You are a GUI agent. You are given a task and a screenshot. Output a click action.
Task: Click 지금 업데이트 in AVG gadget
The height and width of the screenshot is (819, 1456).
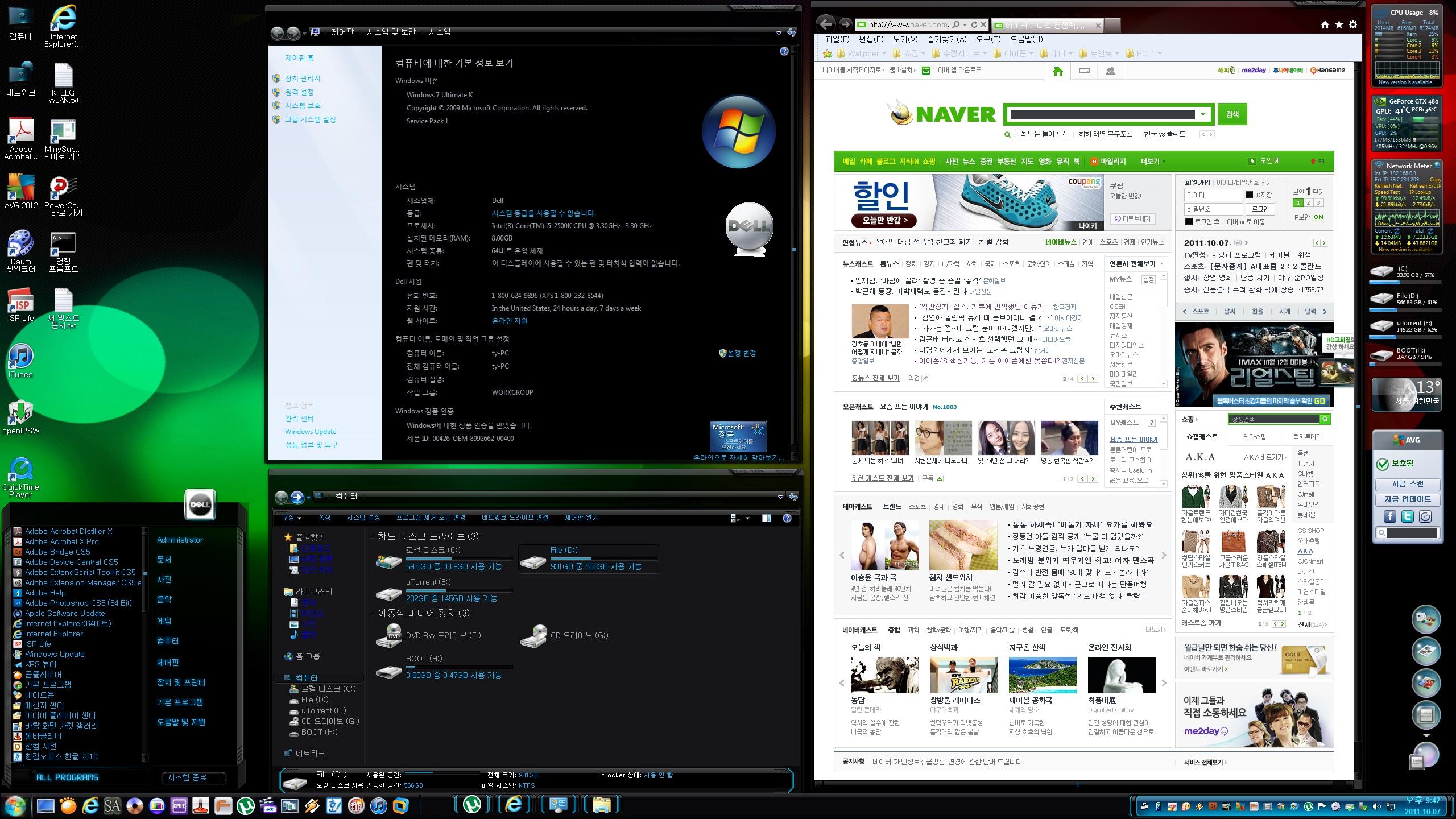pos(1407,499)
